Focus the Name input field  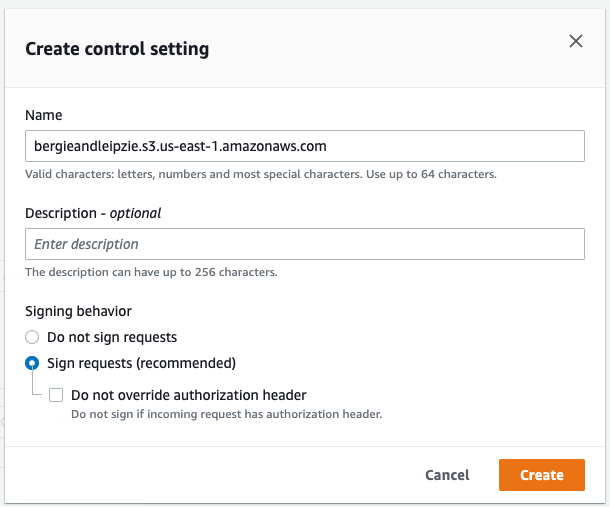point(304,146)
